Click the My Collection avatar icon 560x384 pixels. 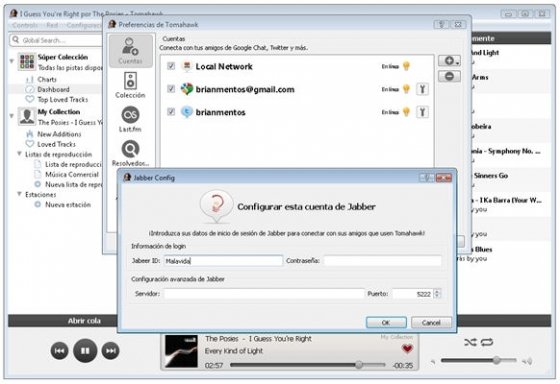point(27,116)
